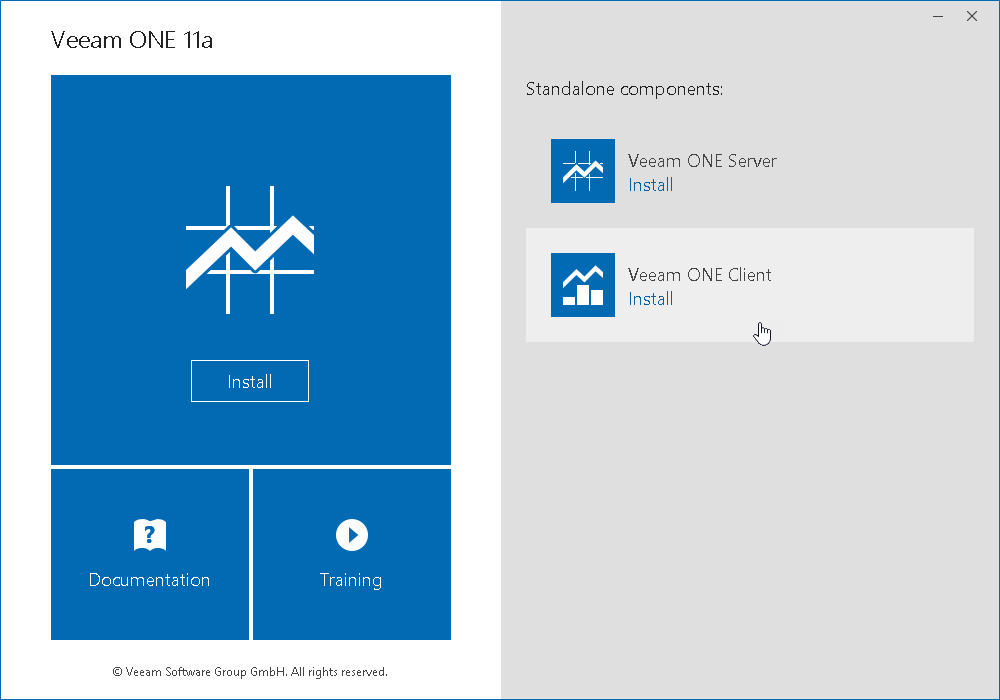Click the main Install button
The image size is (1000, 700).
point(249,381)
